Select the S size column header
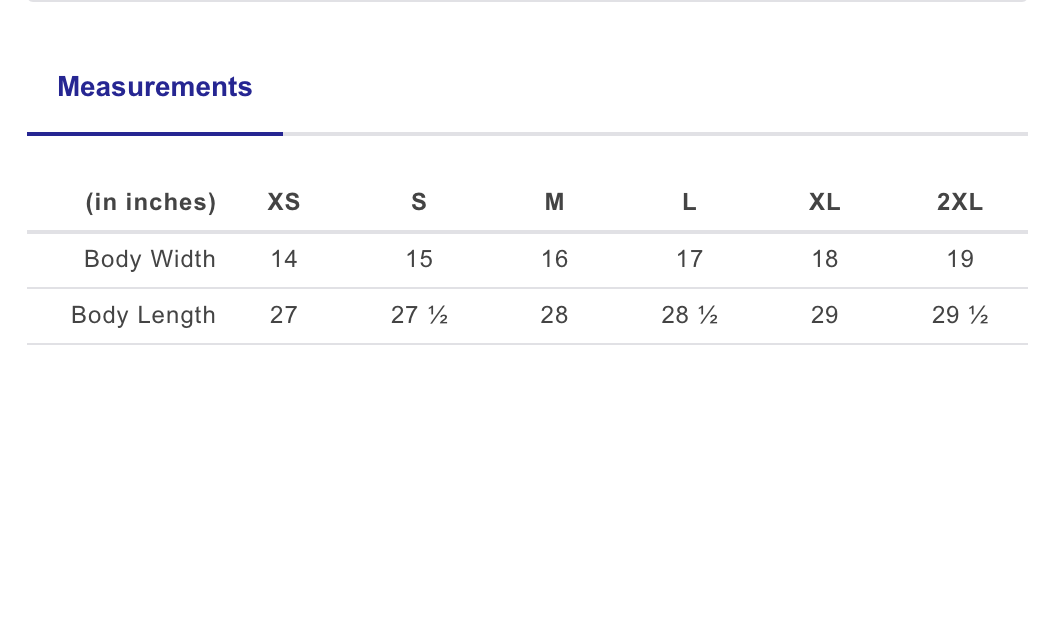 coord(419,202)
